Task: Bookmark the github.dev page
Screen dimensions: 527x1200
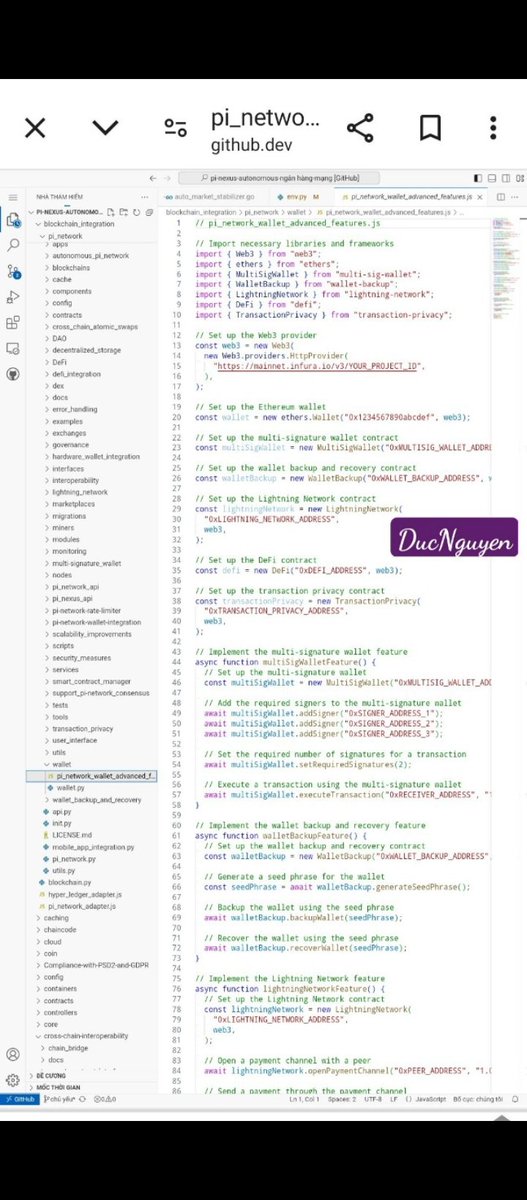Action: coord(430,128)
